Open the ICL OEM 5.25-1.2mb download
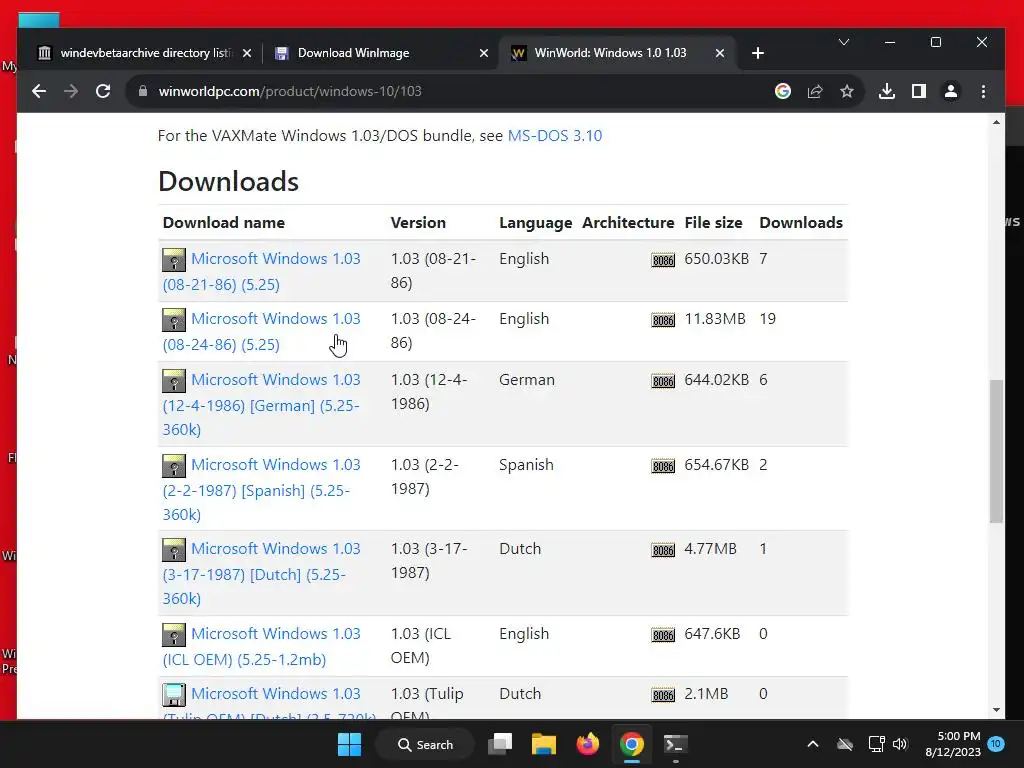 click(x=261, y=647)
